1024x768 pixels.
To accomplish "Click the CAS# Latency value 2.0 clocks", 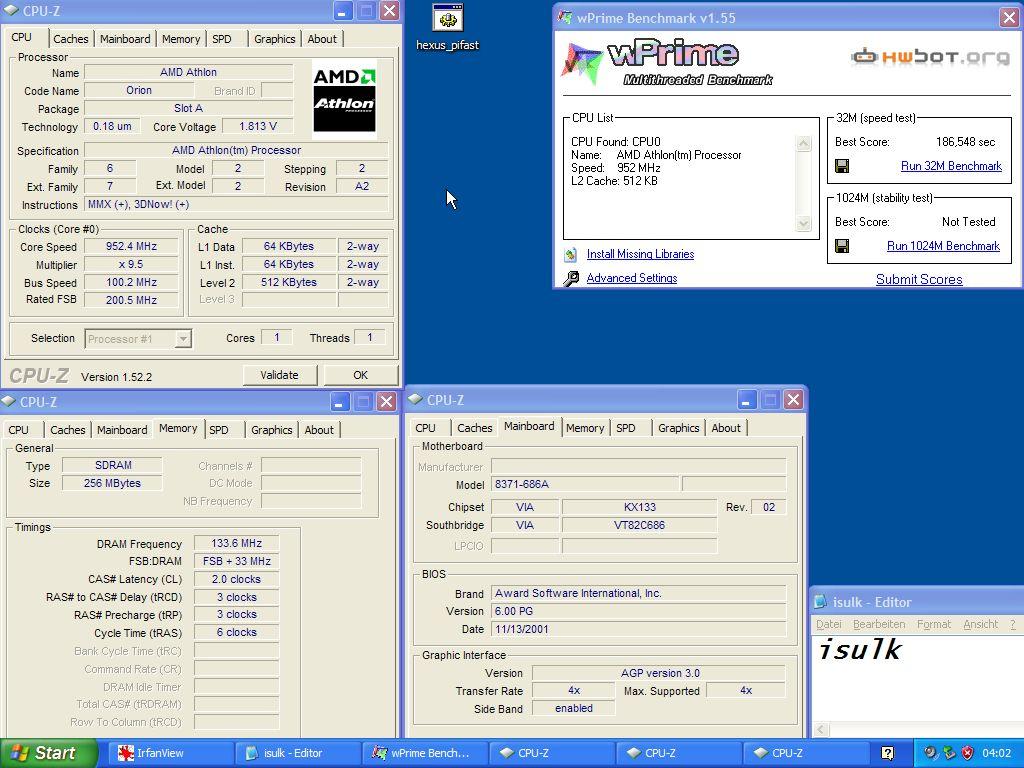I will tap(236, 579).
